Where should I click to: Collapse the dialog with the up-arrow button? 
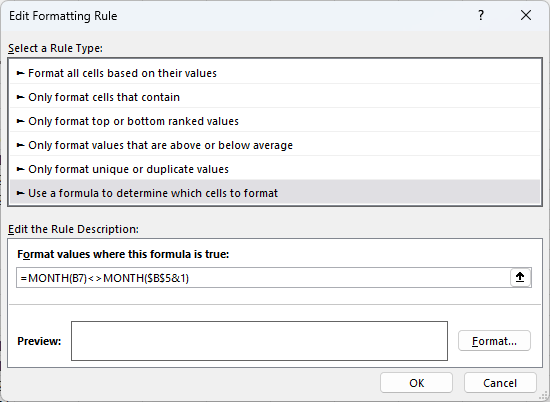point(520,277)
